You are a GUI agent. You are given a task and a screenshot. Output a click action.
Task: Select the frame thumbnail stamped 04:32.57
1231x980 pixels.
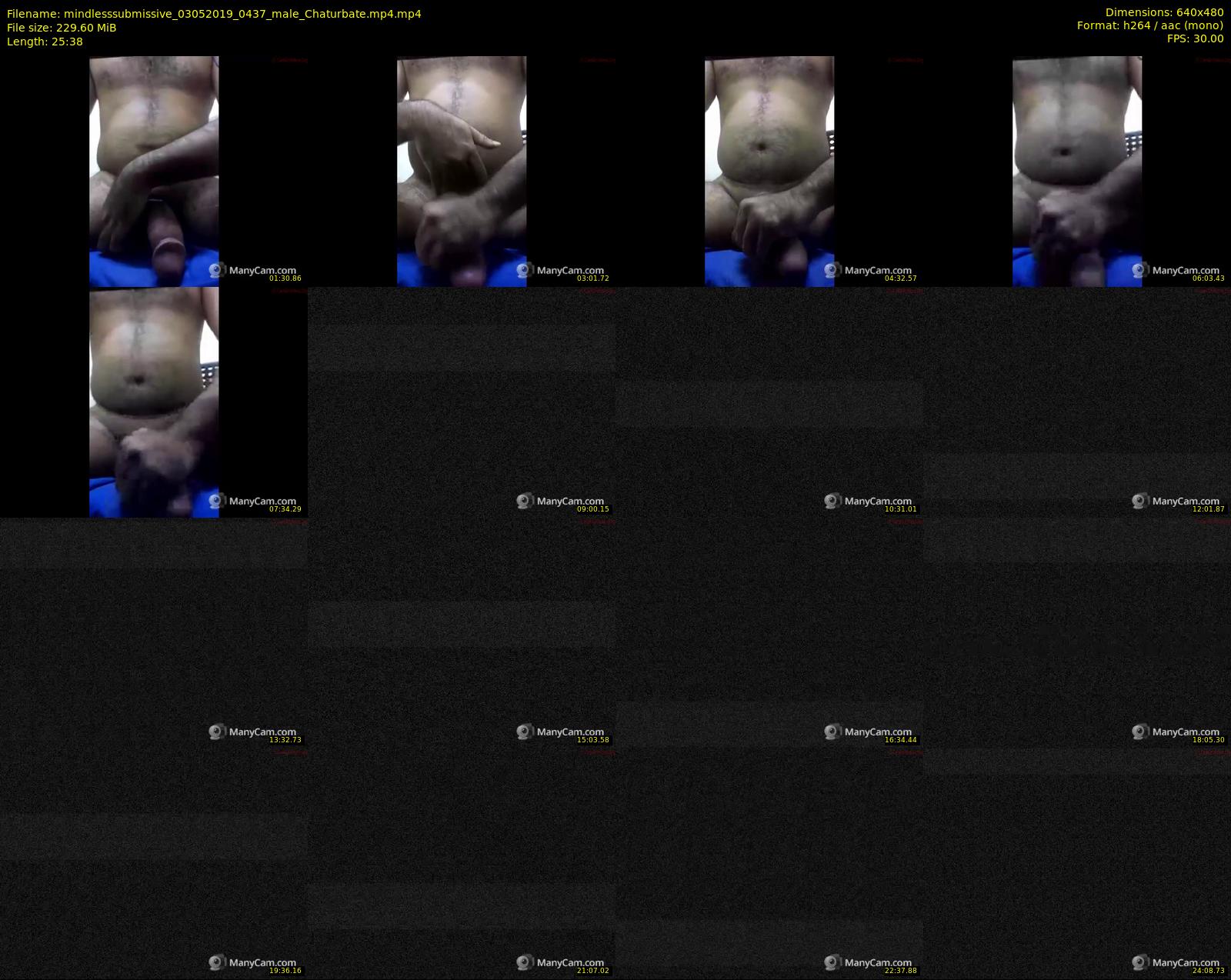769,172
